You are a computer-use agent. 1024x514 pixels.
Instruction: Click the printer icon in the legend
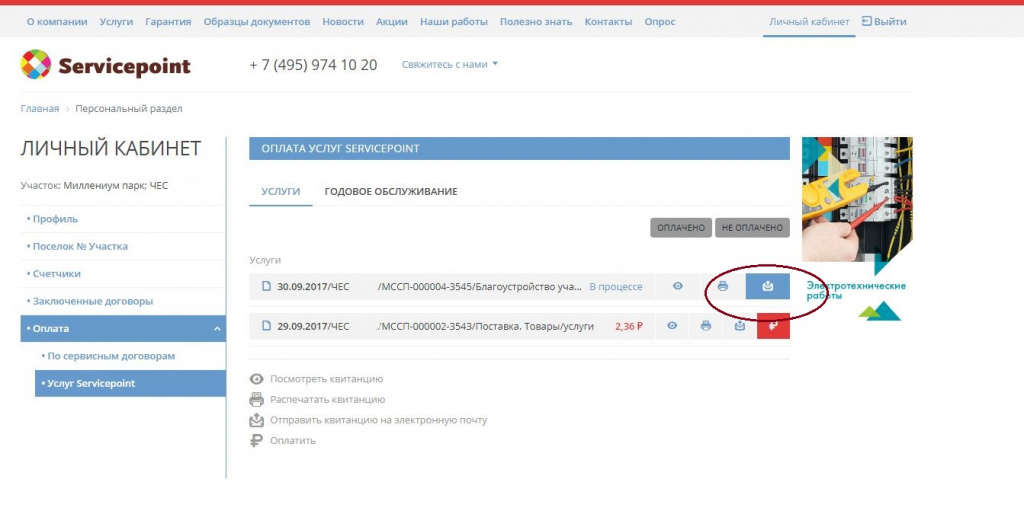[x=257, y=400]
